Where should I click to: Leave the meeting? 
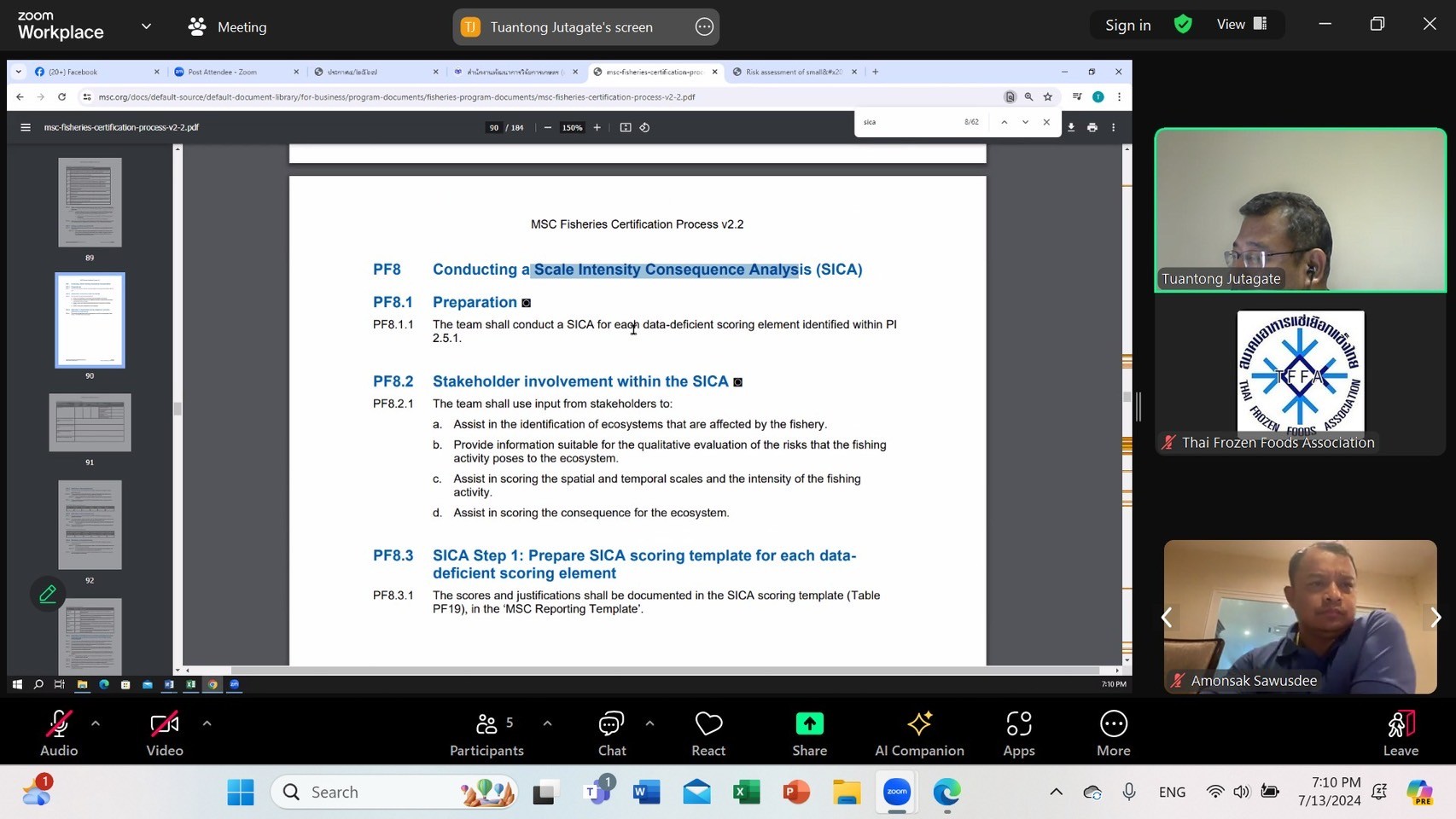click(1400, 733)
